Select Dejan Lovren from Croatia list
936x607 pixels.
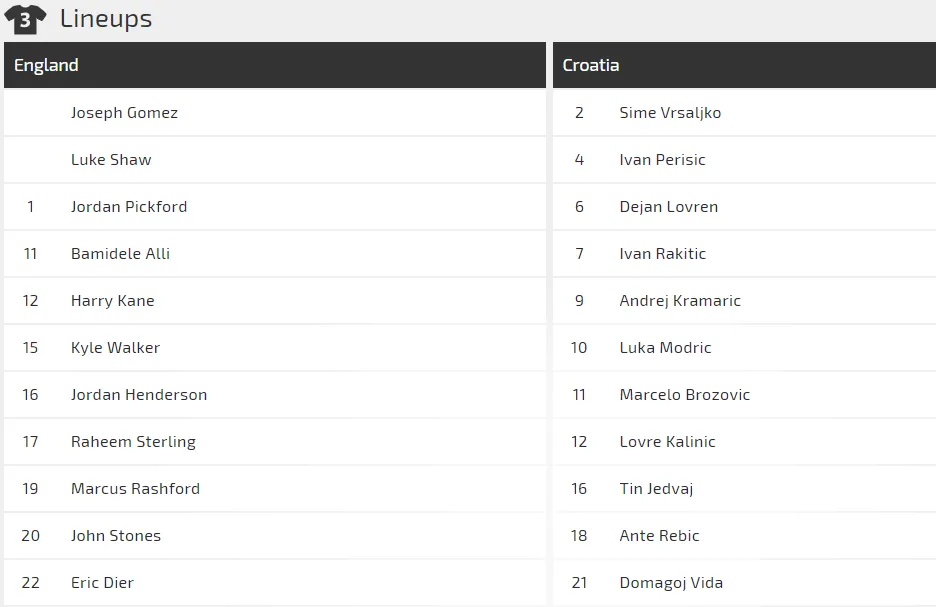point(668,207)
